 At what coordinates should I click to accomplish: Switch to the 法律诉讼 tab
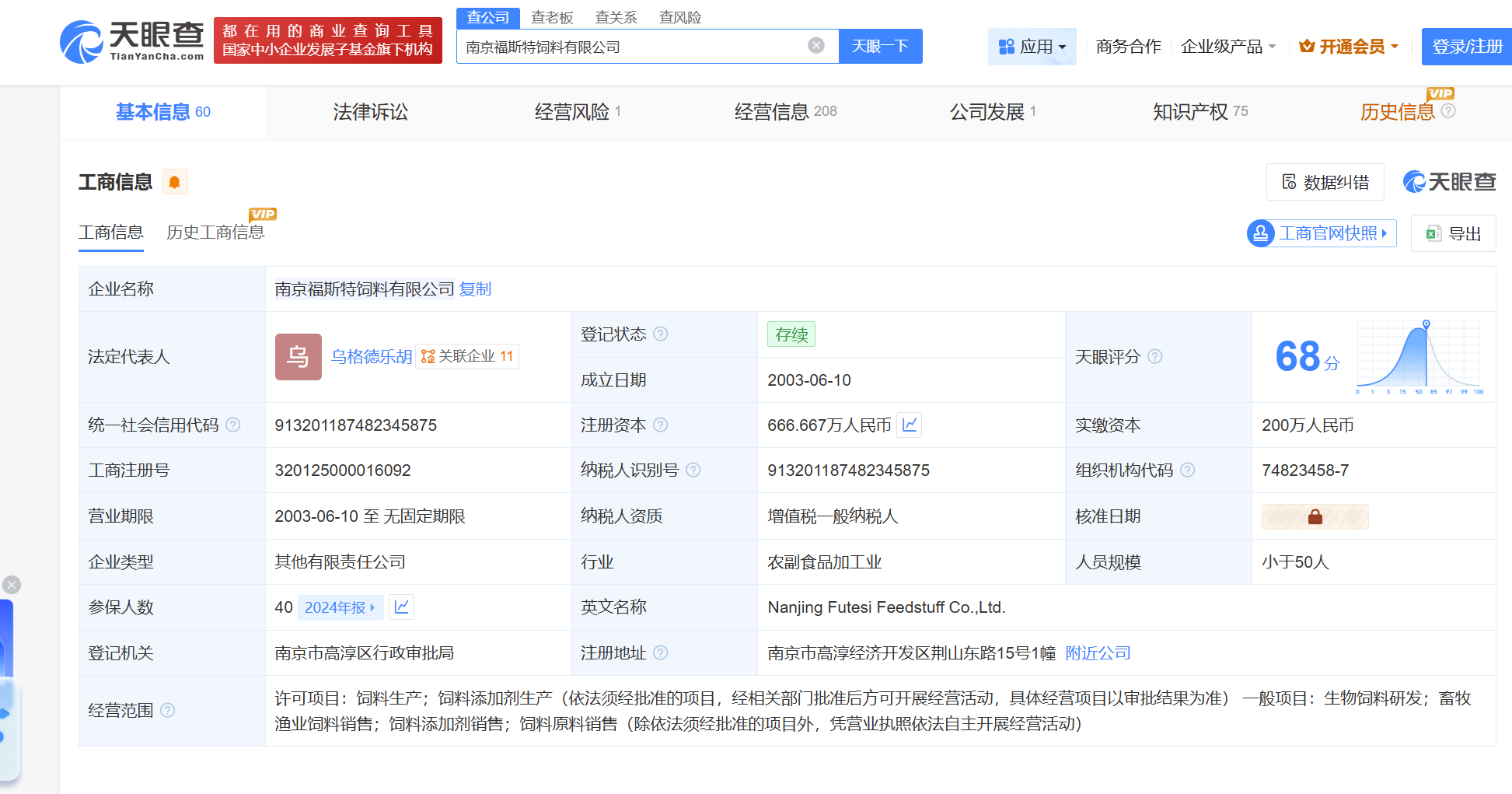370,112
